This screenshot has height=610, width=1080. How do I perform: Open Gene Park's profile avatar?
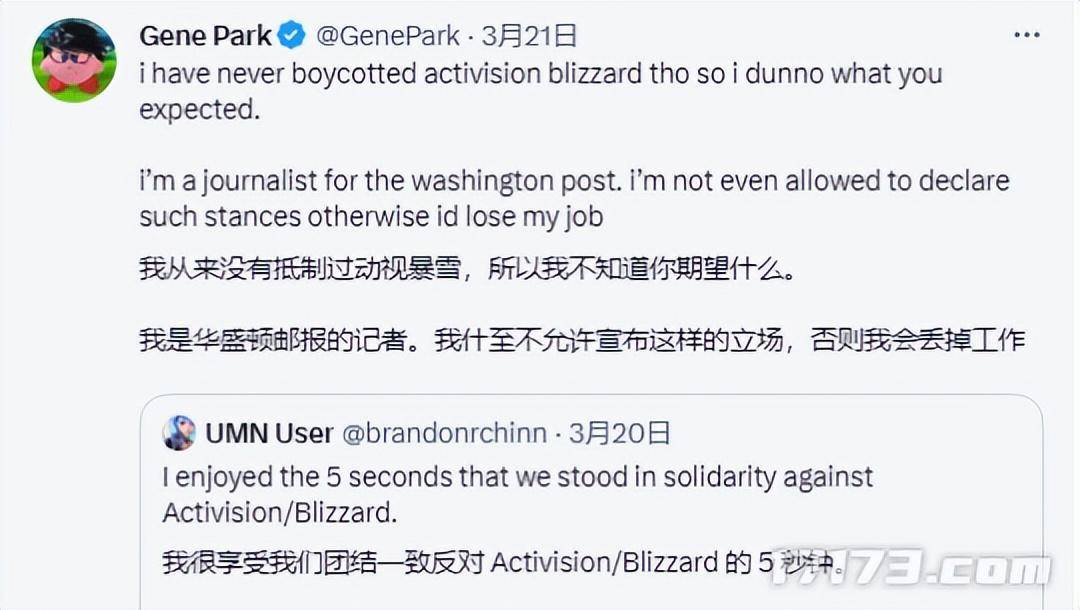(x=75, y=60)
